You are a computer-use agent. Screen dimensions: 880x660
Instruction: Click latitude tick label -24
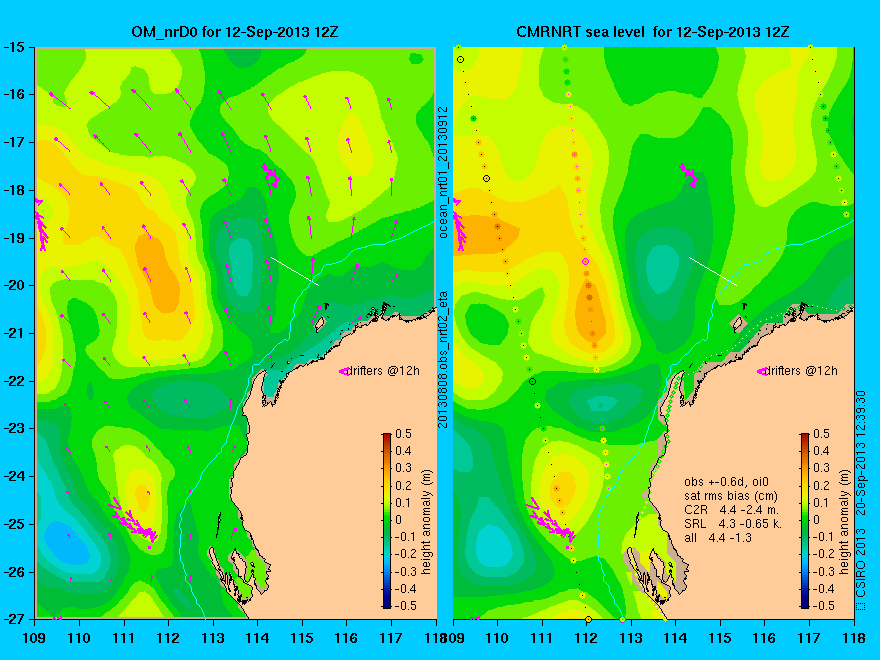click(13, 476)
